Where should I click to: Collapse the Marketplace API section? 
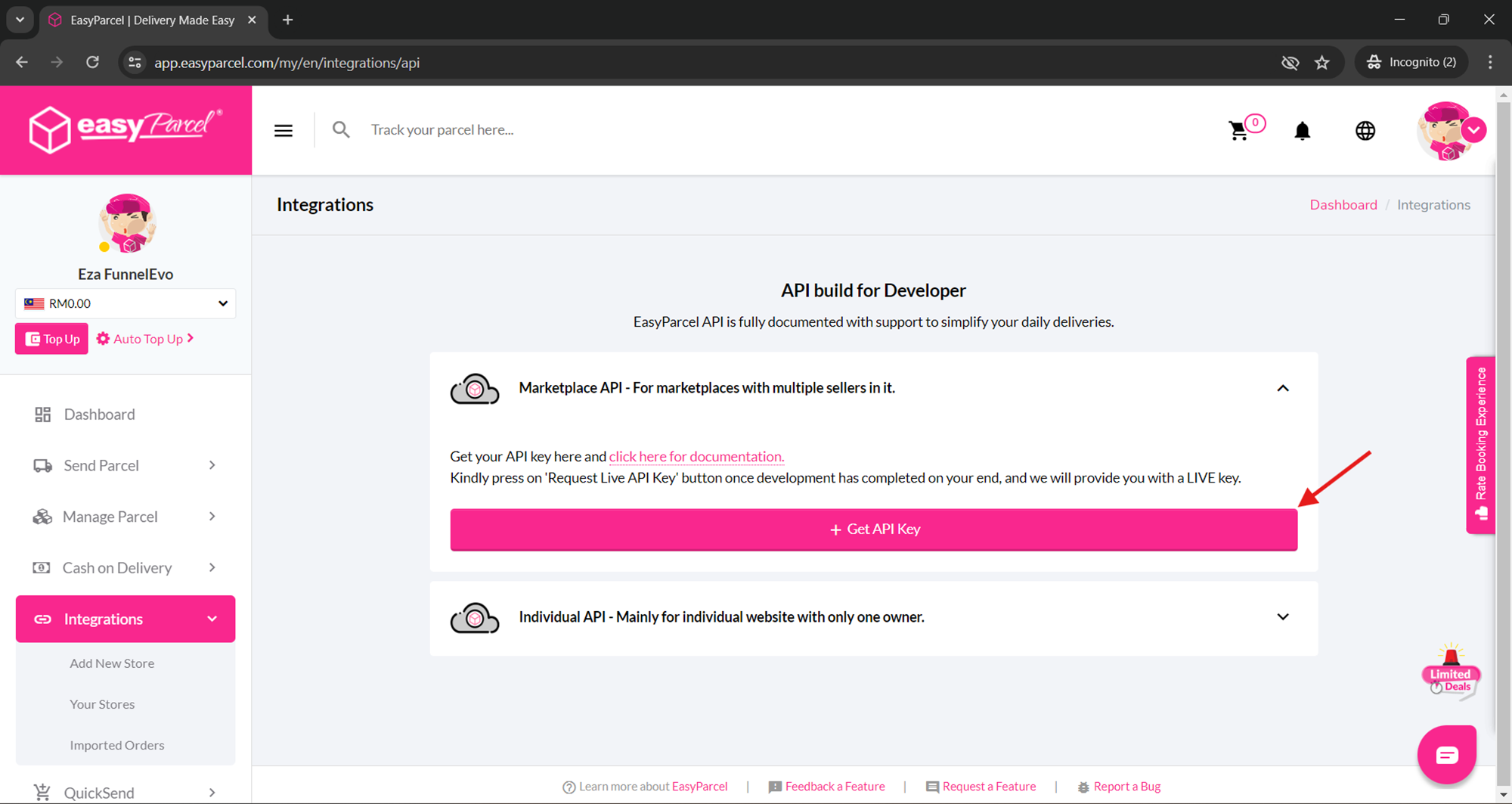pyautogui.click(x=1282, y=388)
